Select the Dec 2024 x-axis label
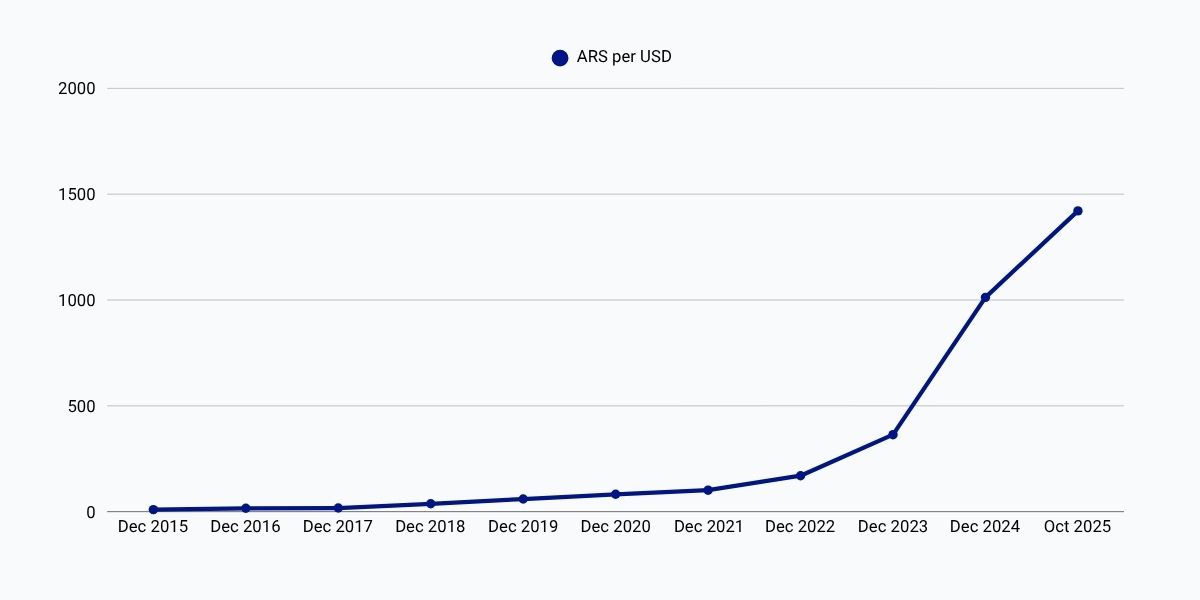 pos(985,527)
